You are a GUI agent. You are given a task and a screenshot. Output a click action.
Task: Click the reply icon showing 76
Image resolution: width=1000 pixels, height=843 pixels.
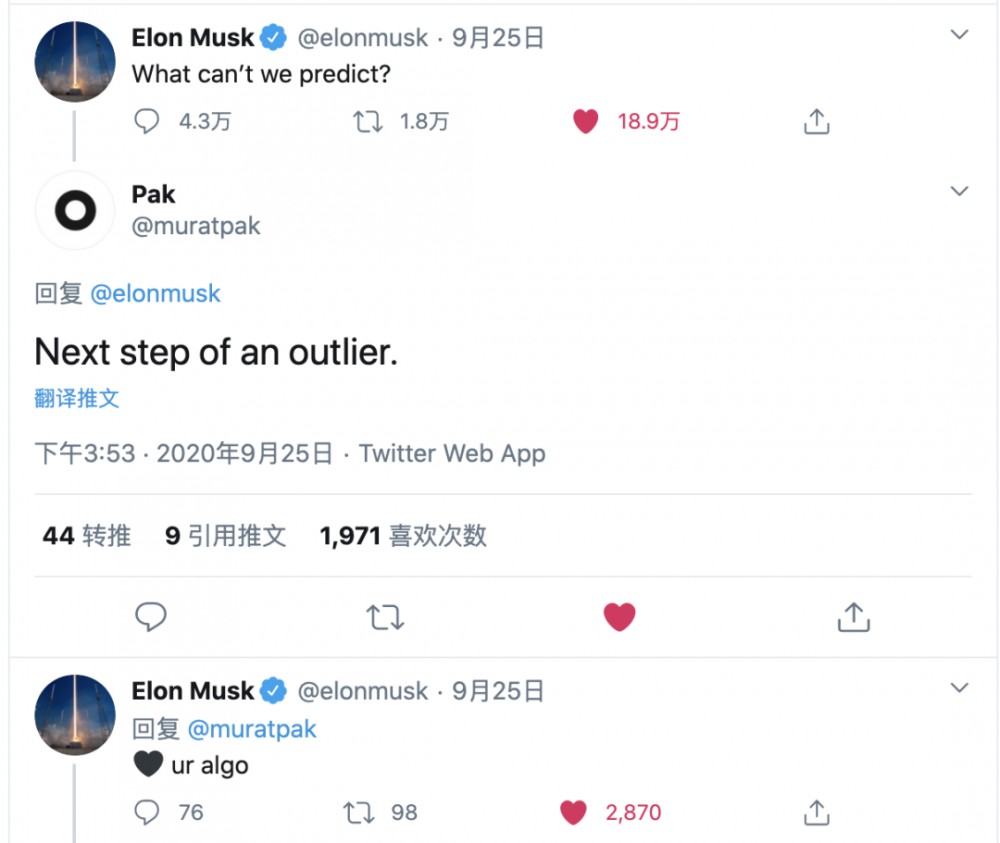[147, 812]
